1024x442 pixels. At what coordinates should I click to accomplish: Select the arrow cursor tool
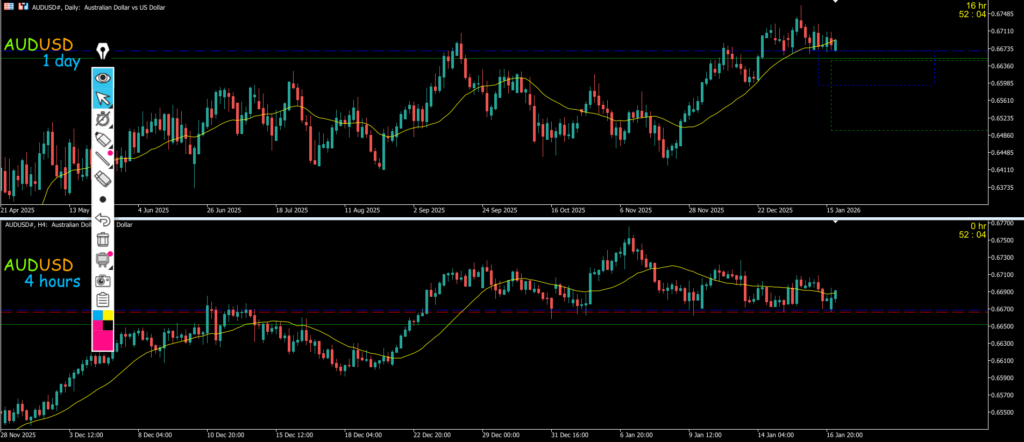pos(103,98)
